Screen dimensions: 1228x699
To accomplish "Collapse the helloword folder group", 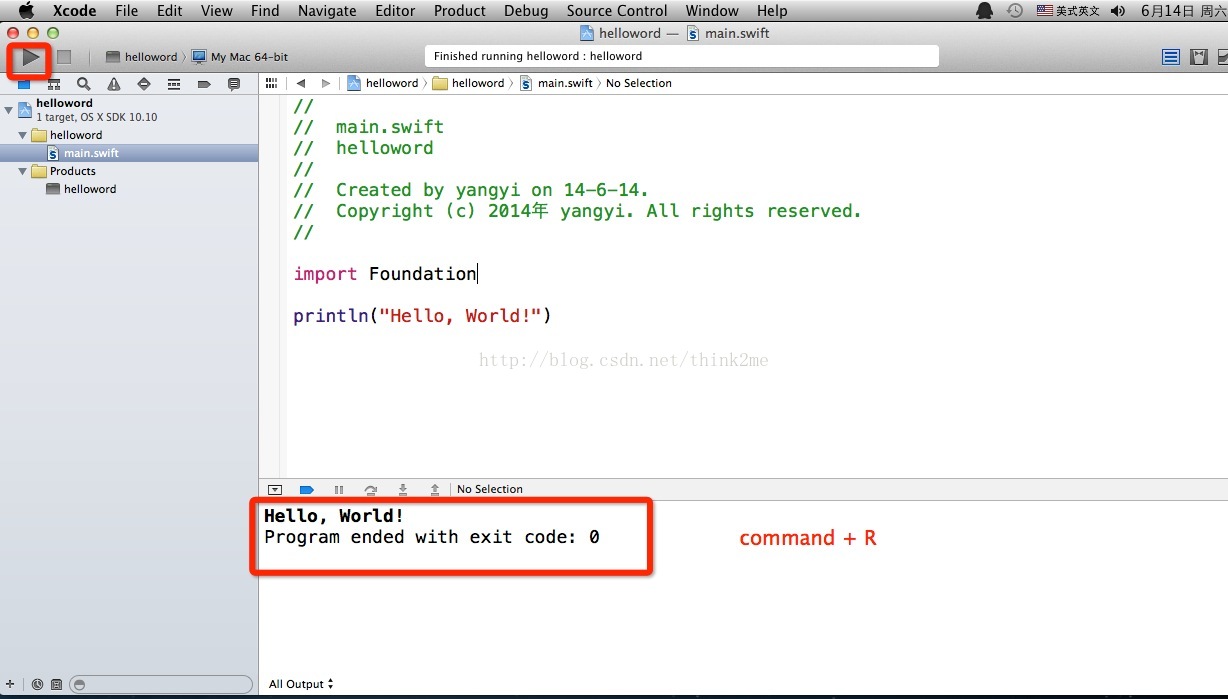I will [x=23, y=135].
